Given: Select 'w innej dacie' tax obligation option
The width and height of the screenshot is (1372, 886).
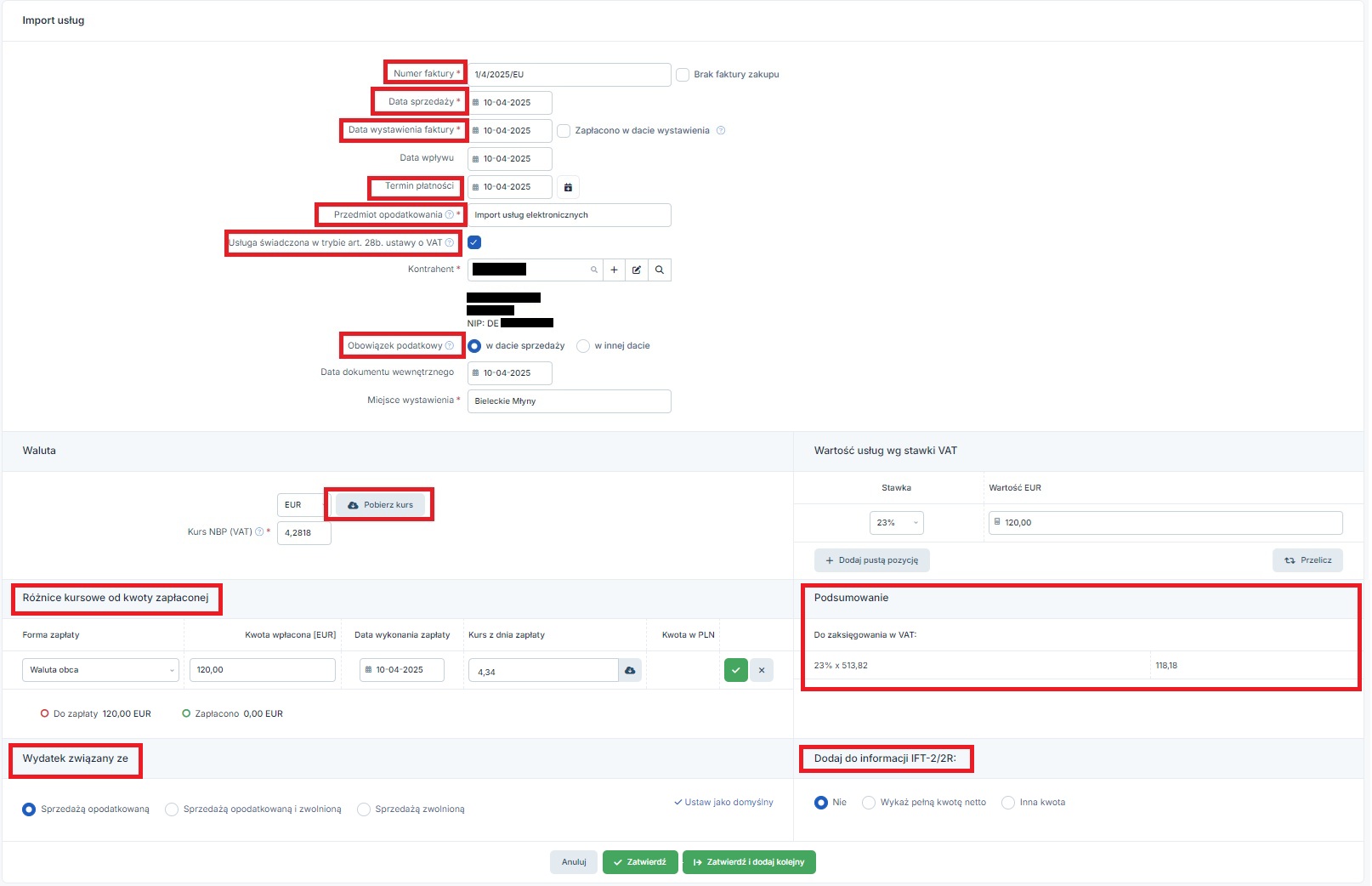Looking at the screenshot, I should [x=583, y=346].
